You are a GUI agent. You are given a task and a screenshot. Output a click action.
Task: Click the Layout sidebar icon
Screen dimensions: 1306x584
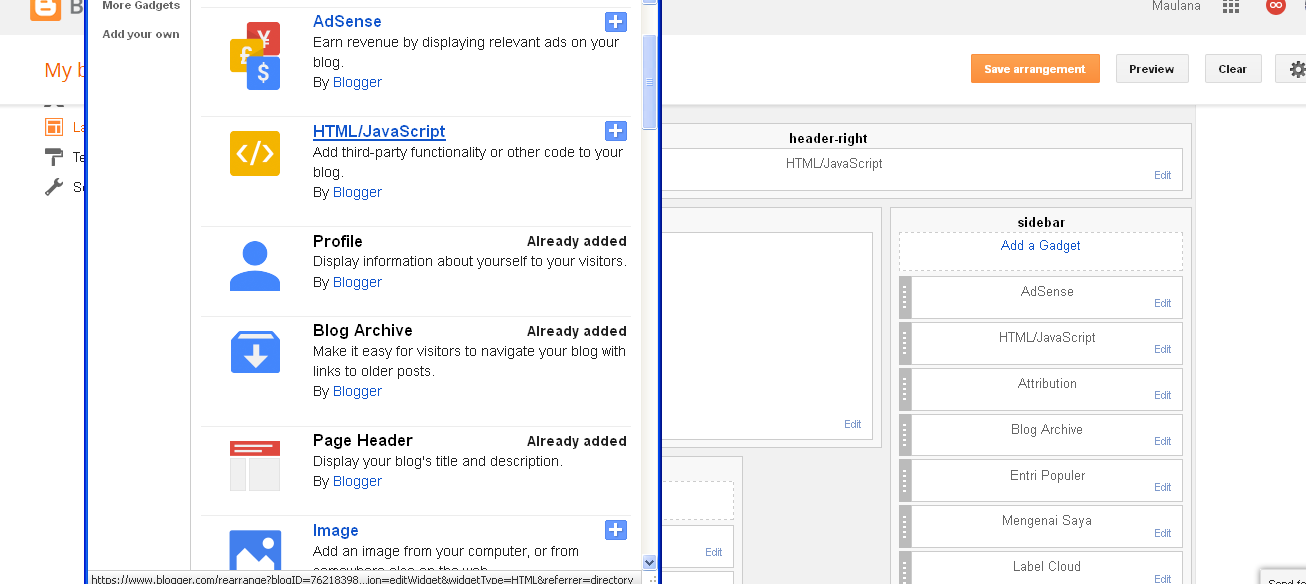point(54,127)
